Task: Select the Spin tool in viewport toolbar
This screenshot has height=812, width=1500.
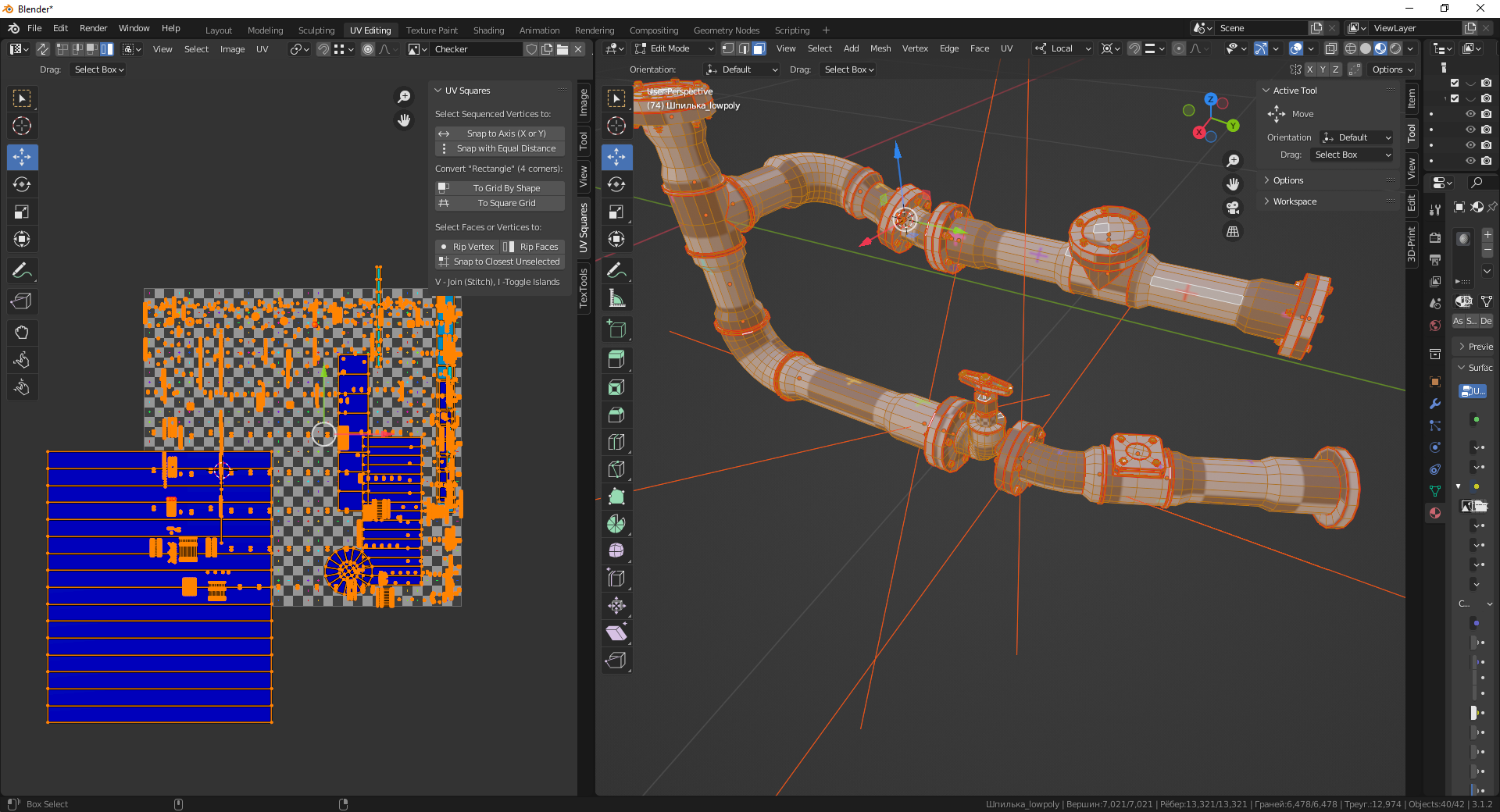Action: coord(616,524)
